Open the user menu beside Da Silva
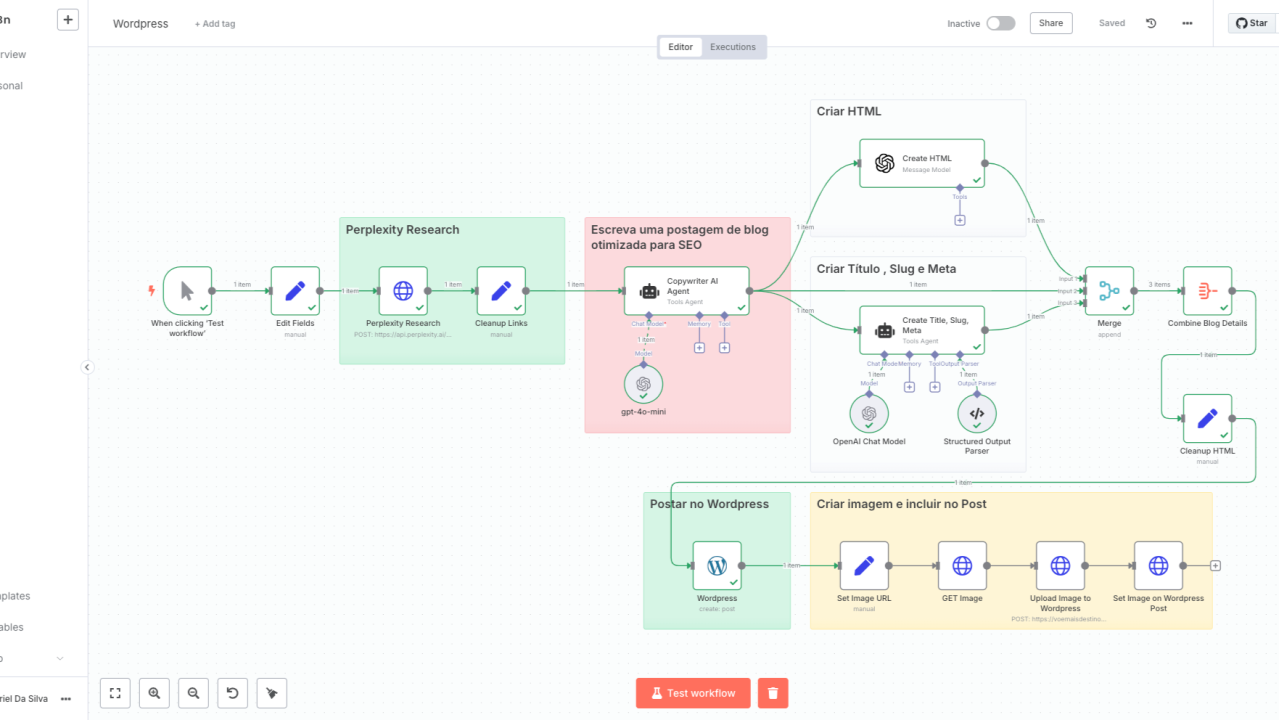This screenshot has width=1279, height=720. 66,699
